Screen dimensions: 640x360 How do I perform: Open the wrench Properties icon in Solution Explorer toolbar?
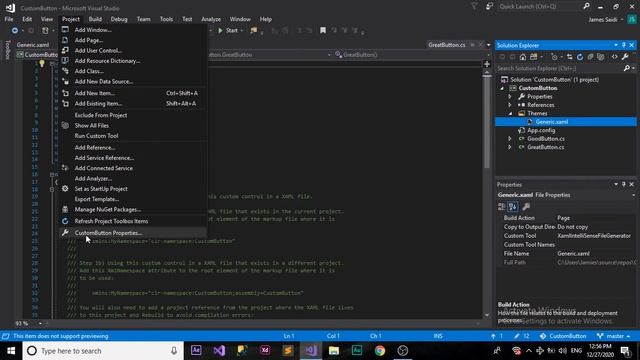[625, 57]
